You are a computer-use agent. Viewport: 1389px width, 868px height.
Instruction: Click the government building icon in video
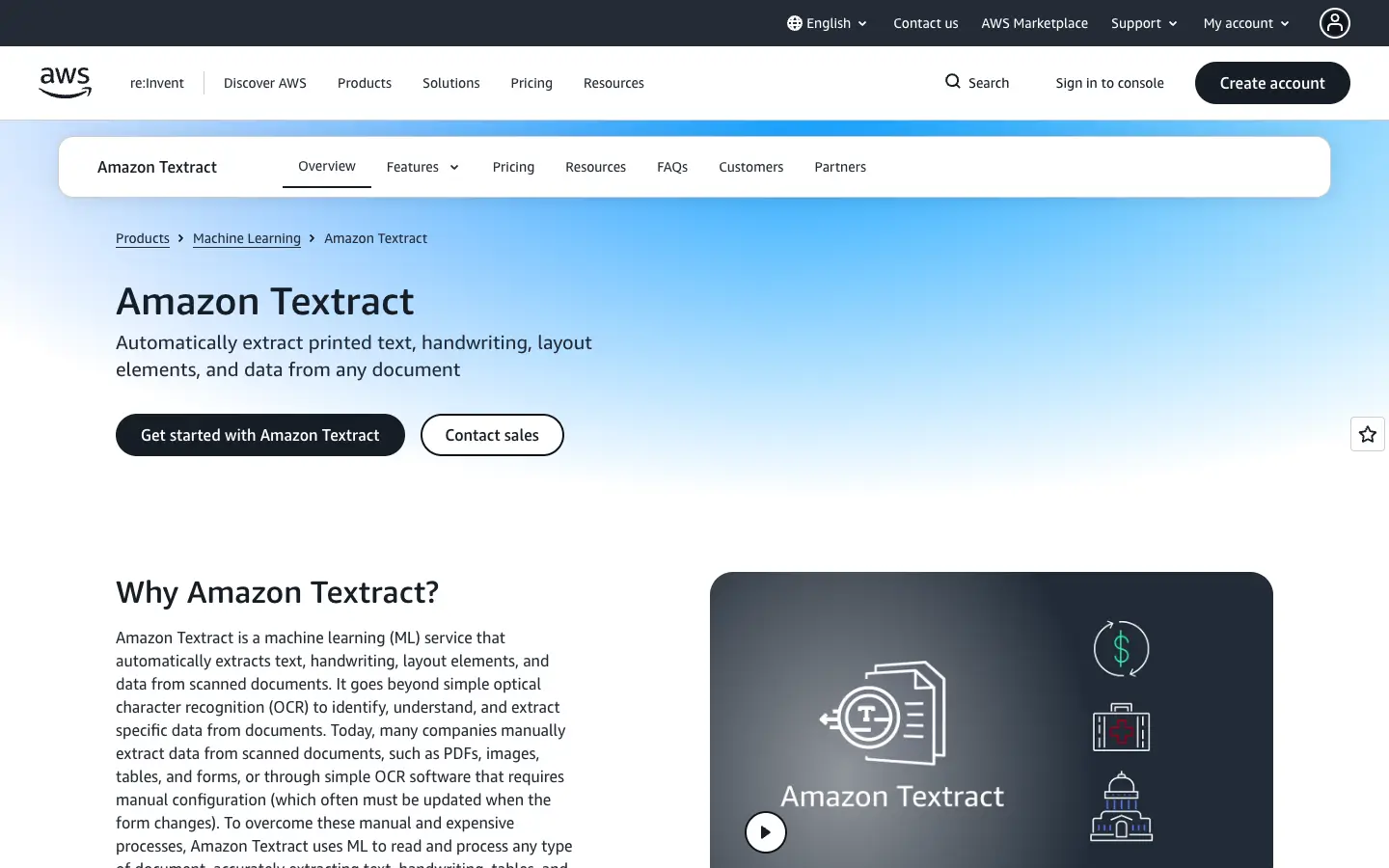1121,806
